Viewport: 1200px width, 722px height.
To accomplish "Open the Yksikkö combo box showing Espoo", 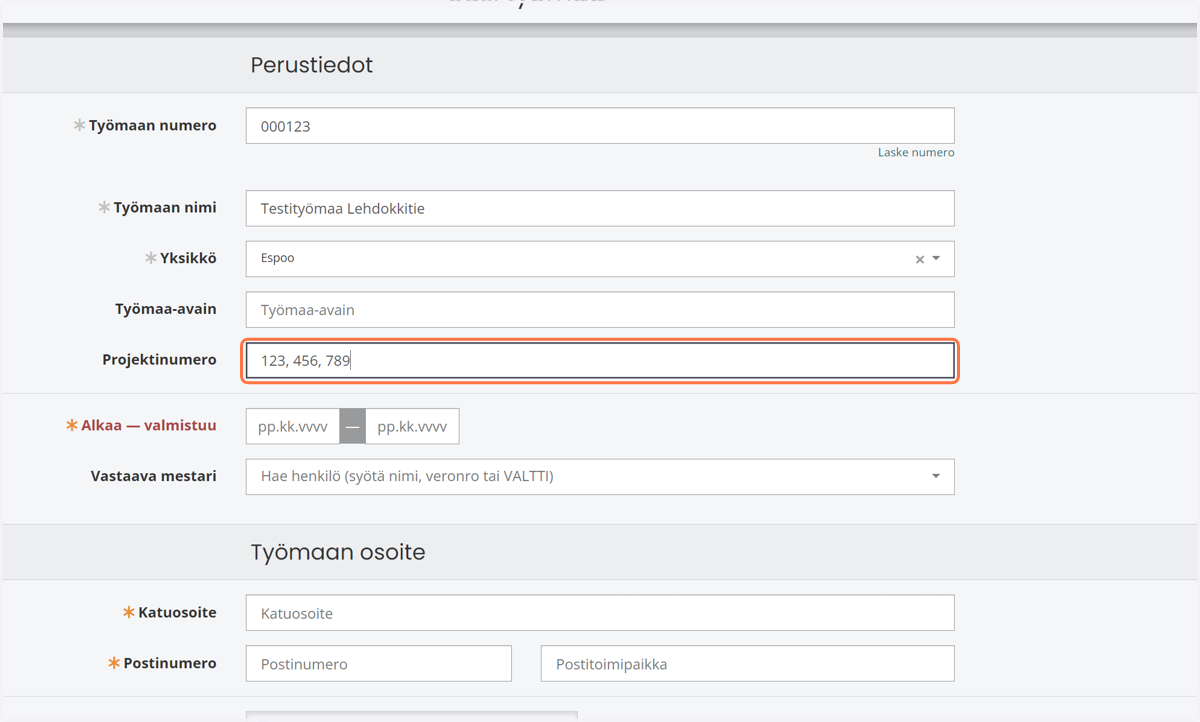I will pos(600,259).
